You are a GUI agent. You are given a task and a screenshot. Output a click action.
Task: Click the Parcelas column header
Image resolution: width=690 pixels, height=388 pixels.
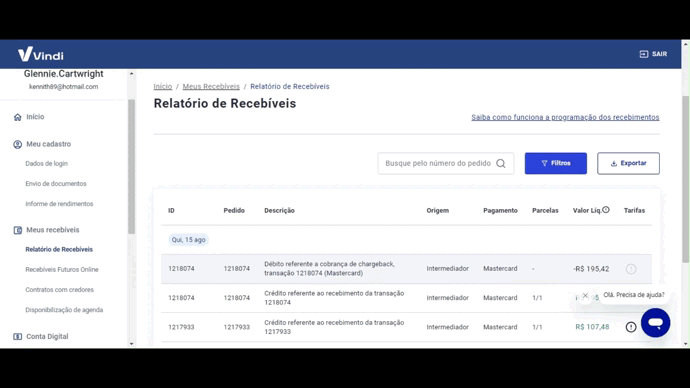(545, 211)
